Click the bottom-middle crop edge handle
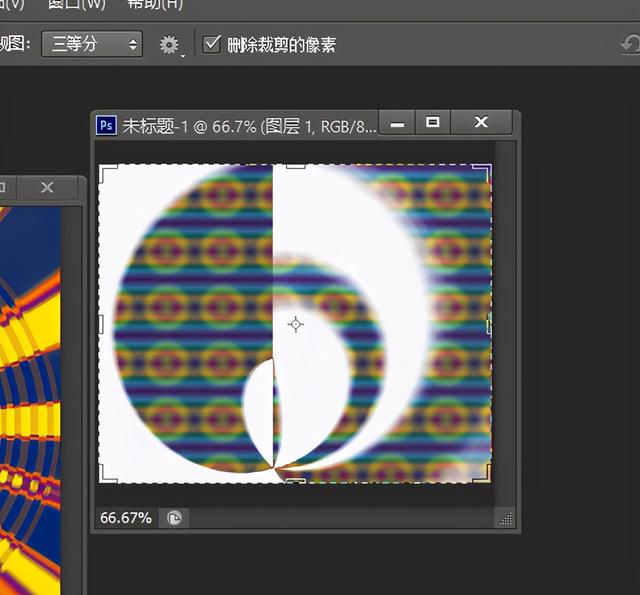 [296, 481]
